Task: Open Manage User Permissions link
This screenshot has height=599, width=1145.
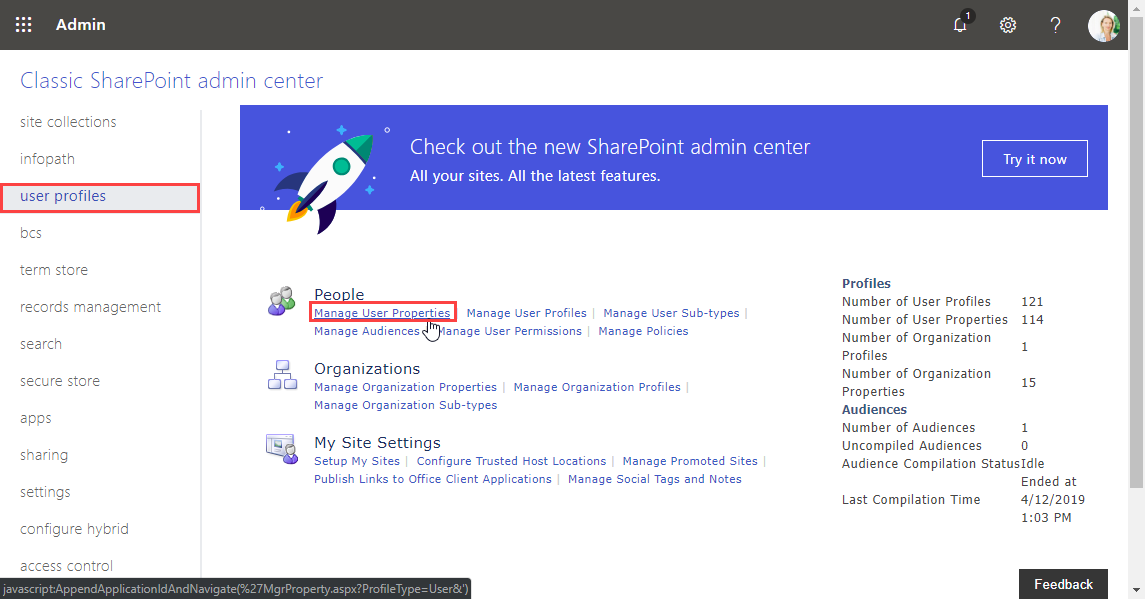Action: 509,331
